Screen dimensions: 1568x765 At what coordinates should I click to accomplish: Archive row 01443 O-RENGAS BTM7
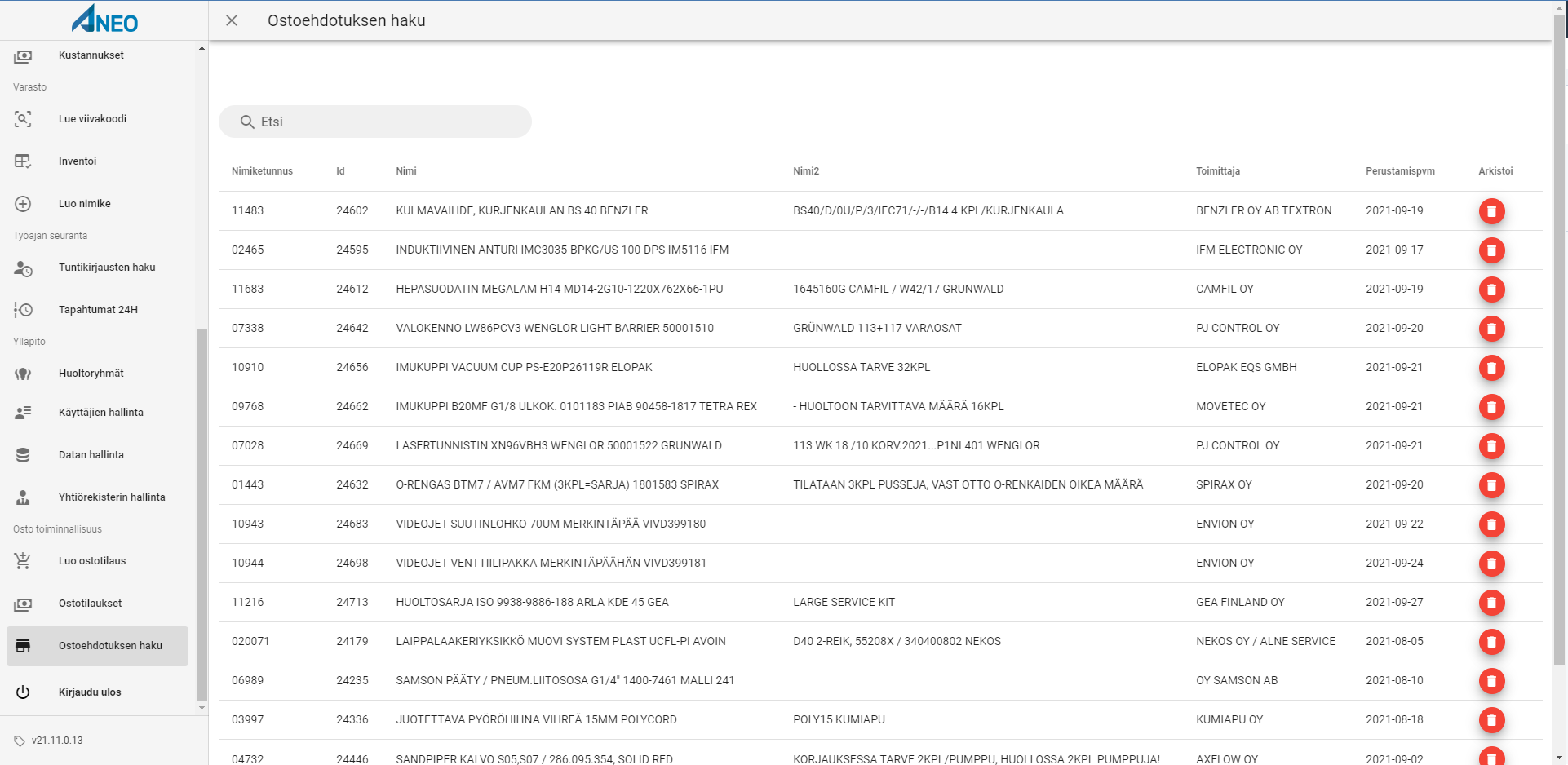pyautogui.click(x=1491, y=485)
